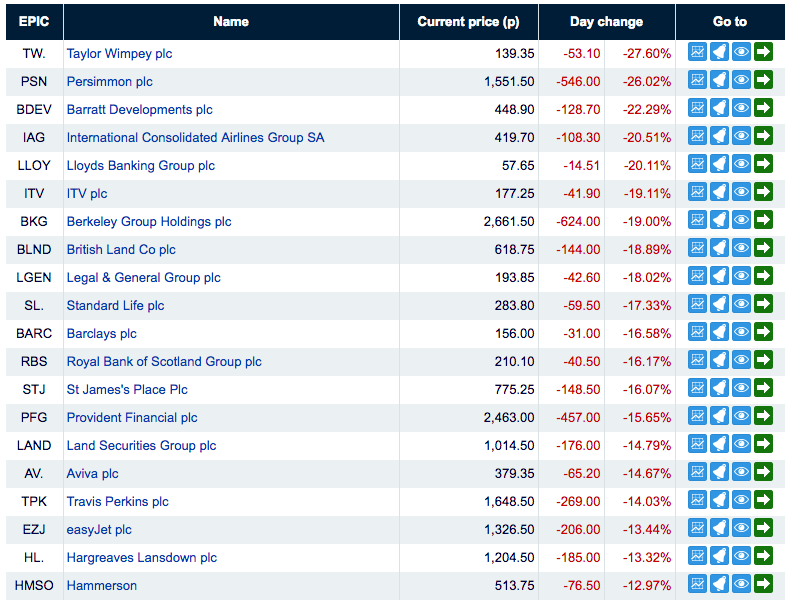Toggle the watch eye icon for Persimmon plc
793x608 pixels.
[741, 80]
